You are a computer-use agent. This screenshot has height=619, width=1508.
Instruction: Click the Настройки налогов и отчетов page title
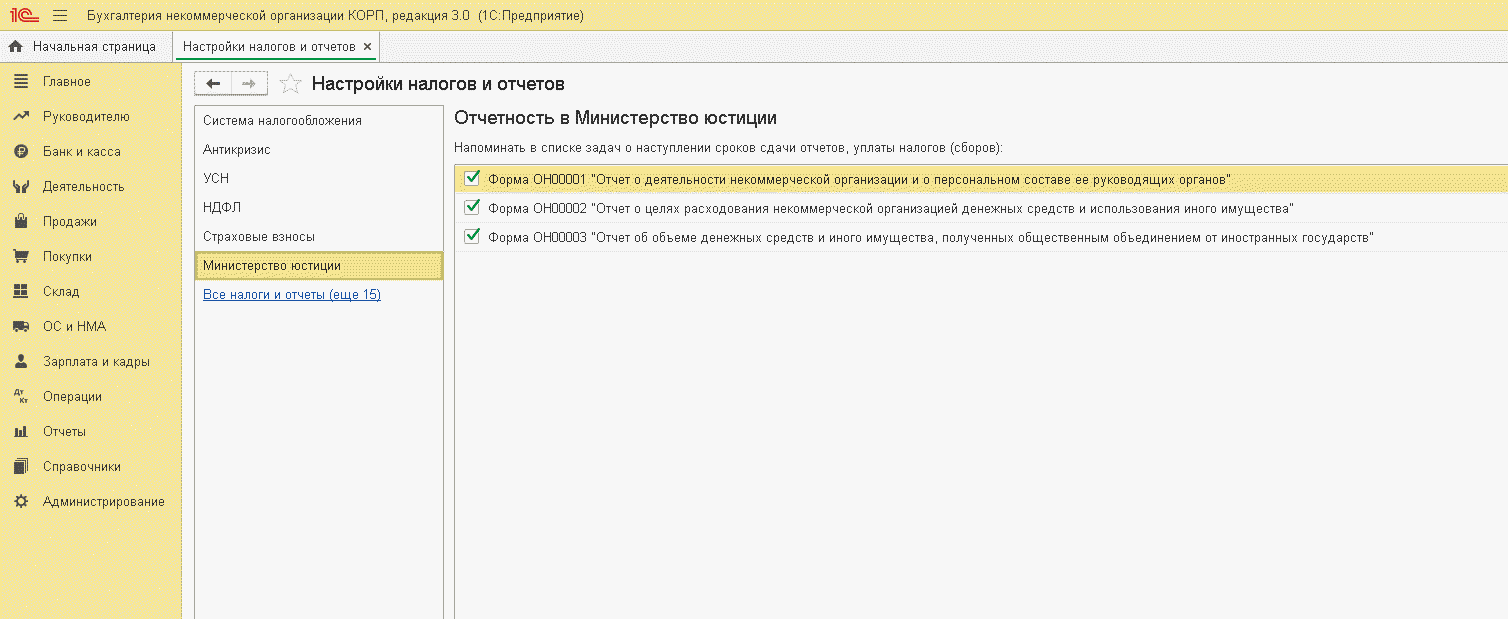(438, 84)
